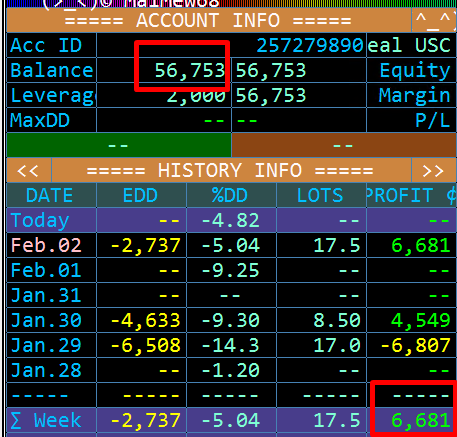Click Jan.30 EDD value -4,633
Image resolution: width=457 pixels, height=437 pixels.
pyautogui.click(x=145, y=321)
